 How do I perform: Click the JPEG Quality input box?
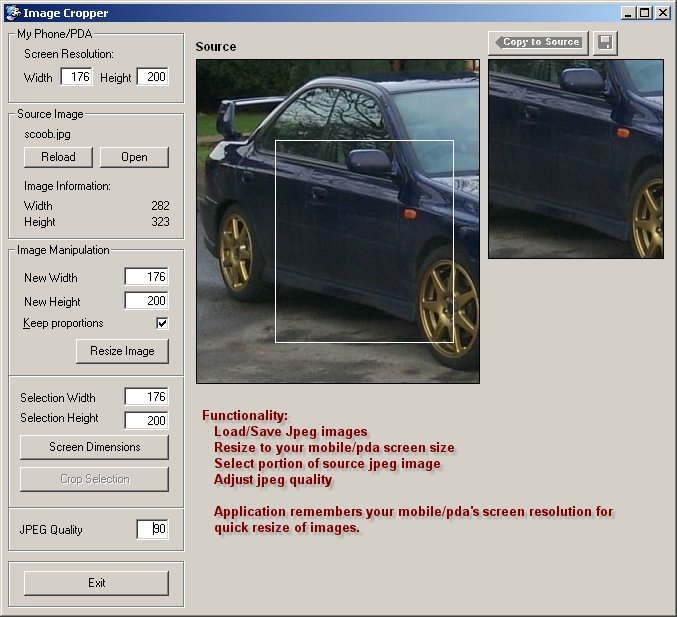[x=152, y=529]
